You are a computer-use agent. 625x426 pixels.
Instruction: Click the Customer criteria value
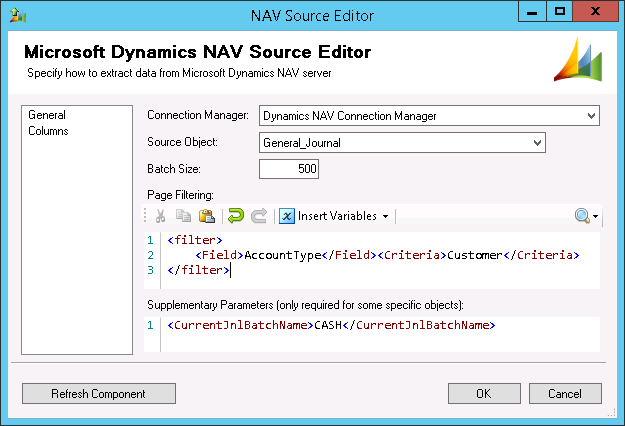(x=475, y=255)
